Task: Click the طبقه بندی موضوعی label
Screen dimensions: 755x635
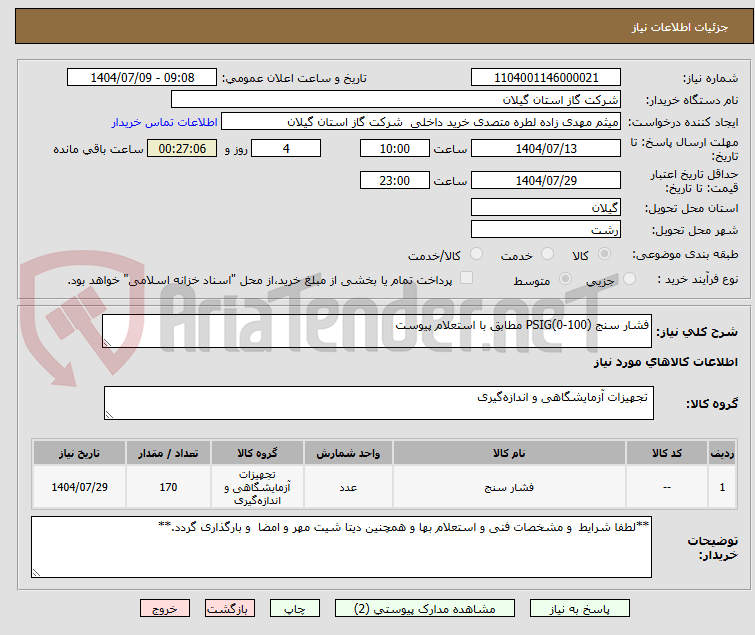Action: pos(685,254)
